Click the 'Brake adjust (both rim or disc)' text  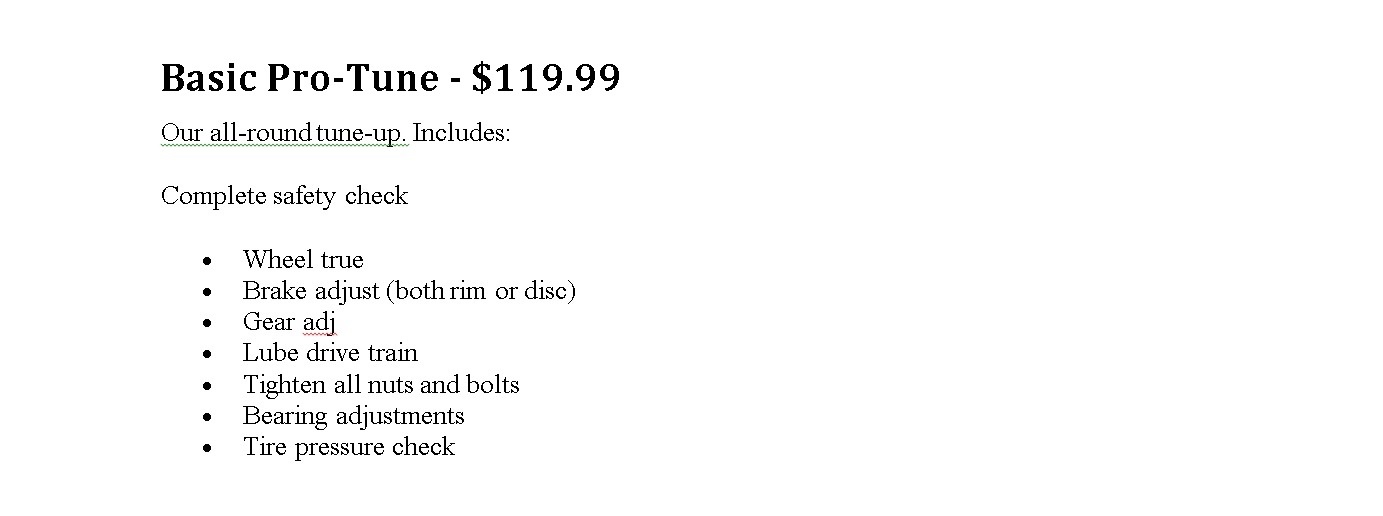(409, 291)
